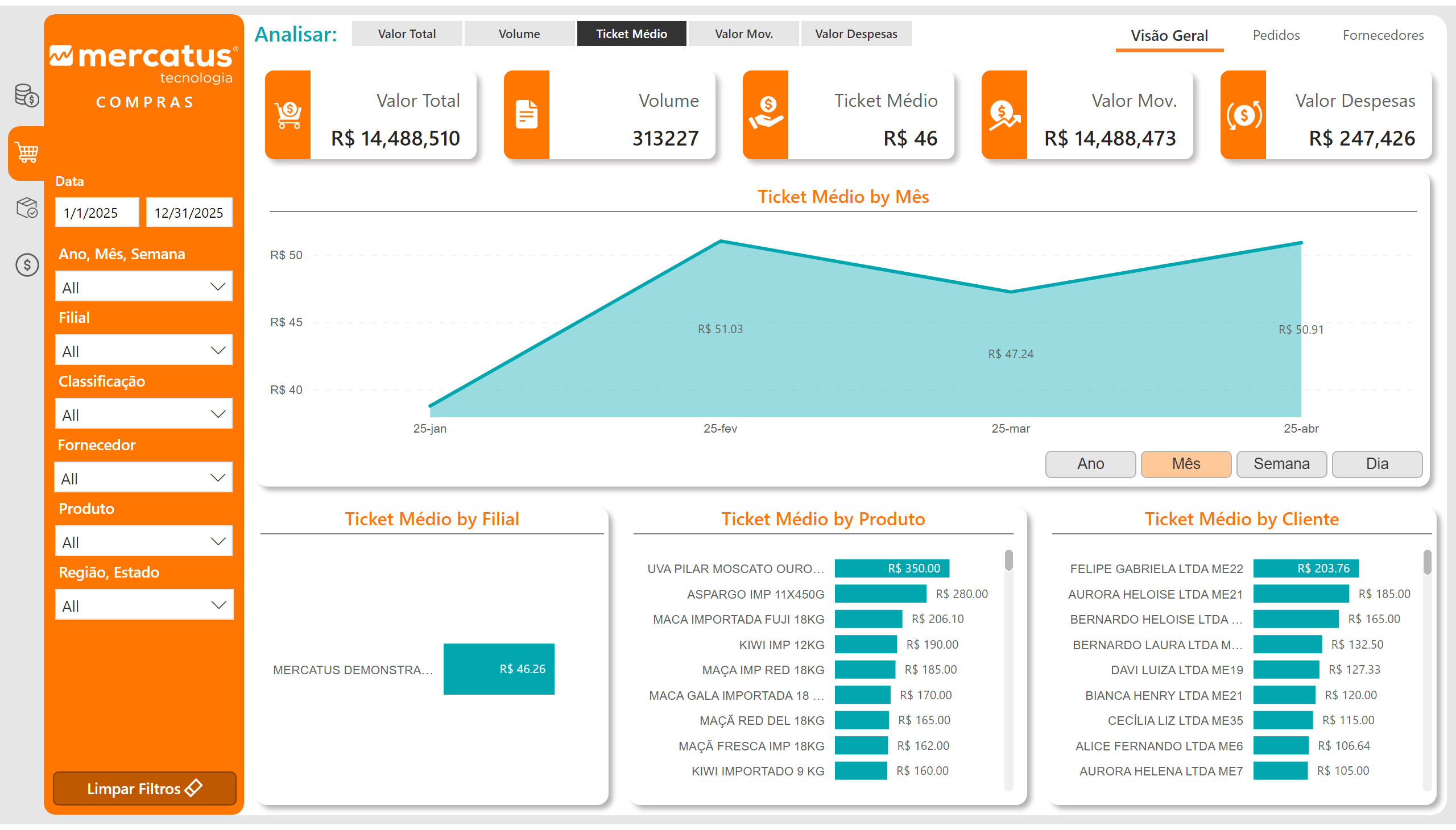
Task: Set chart granularity to Dia
Action: [1376, 464]
